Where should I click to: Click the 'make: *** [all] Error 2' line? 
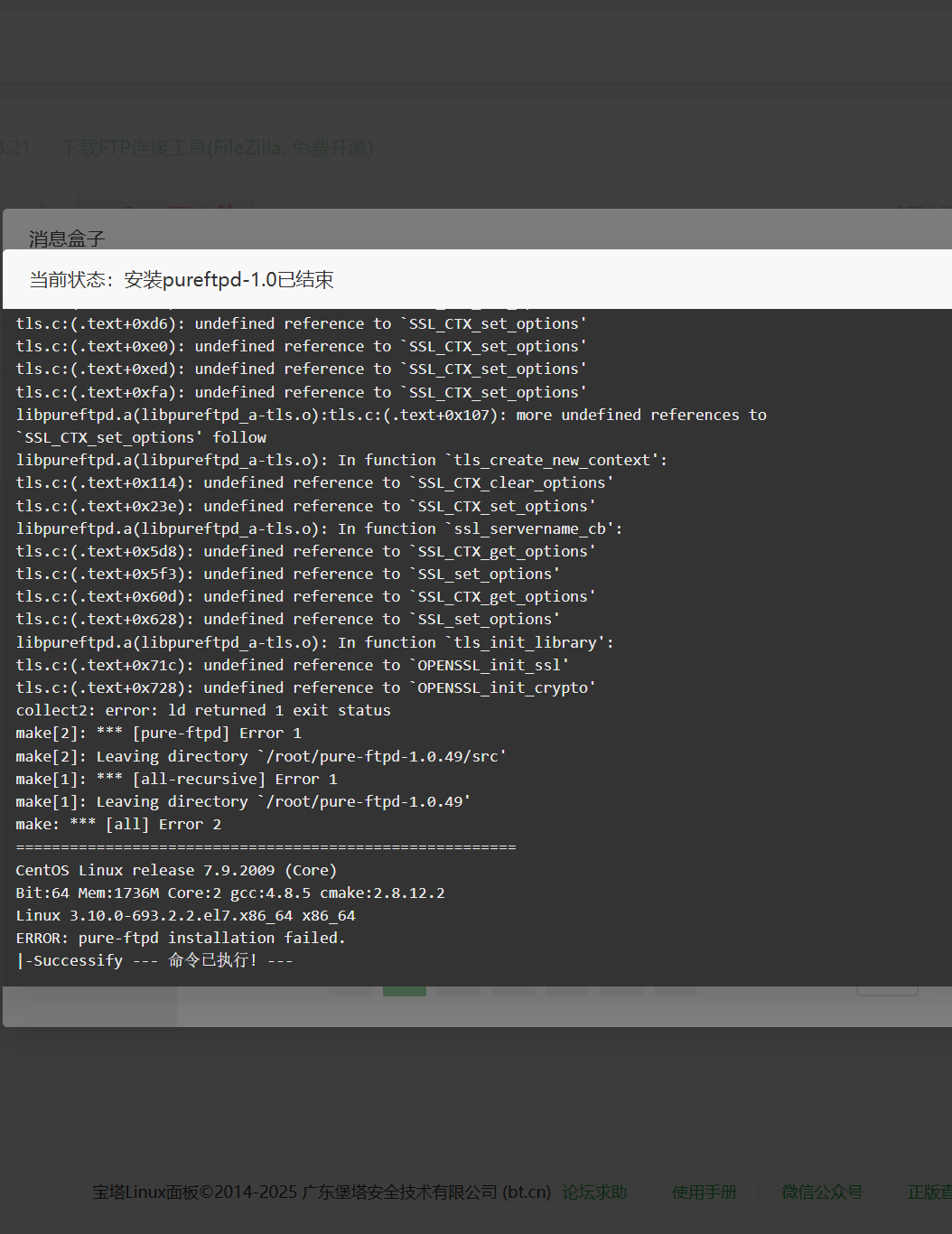coord(118,824)
